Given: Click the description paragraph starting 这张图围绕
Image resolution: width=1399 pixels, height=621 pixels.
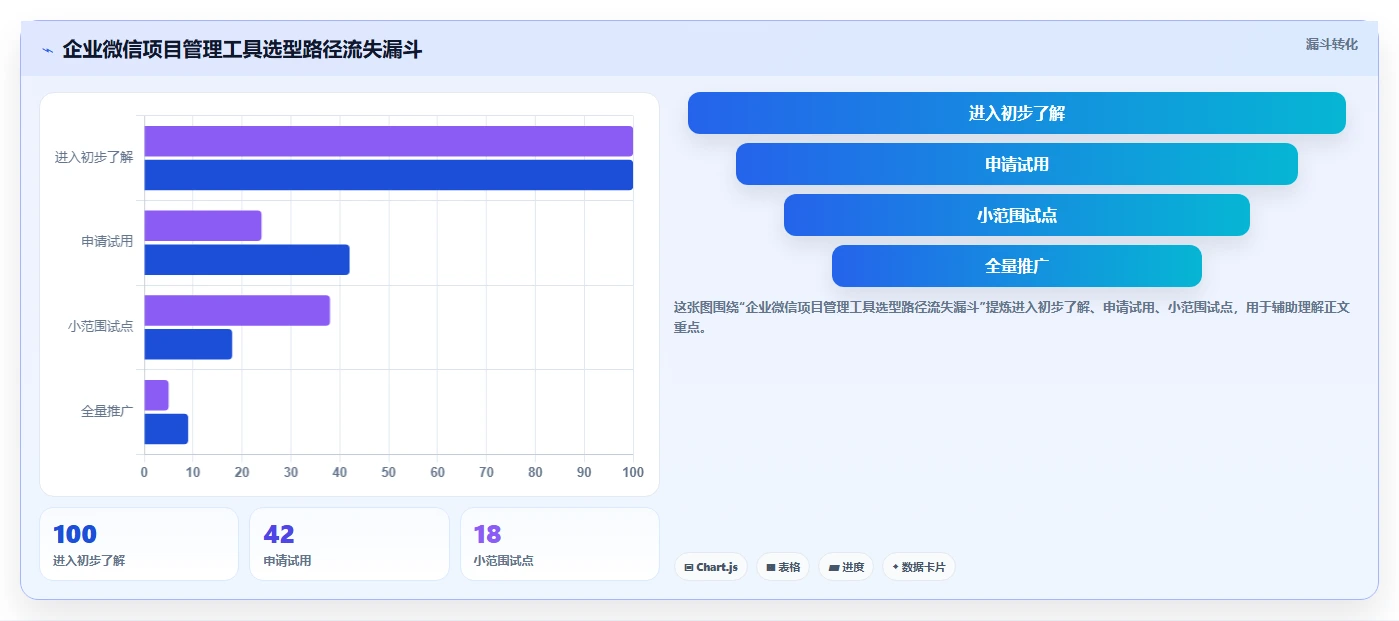Looking at the screenshot, I should (1012, 317).
